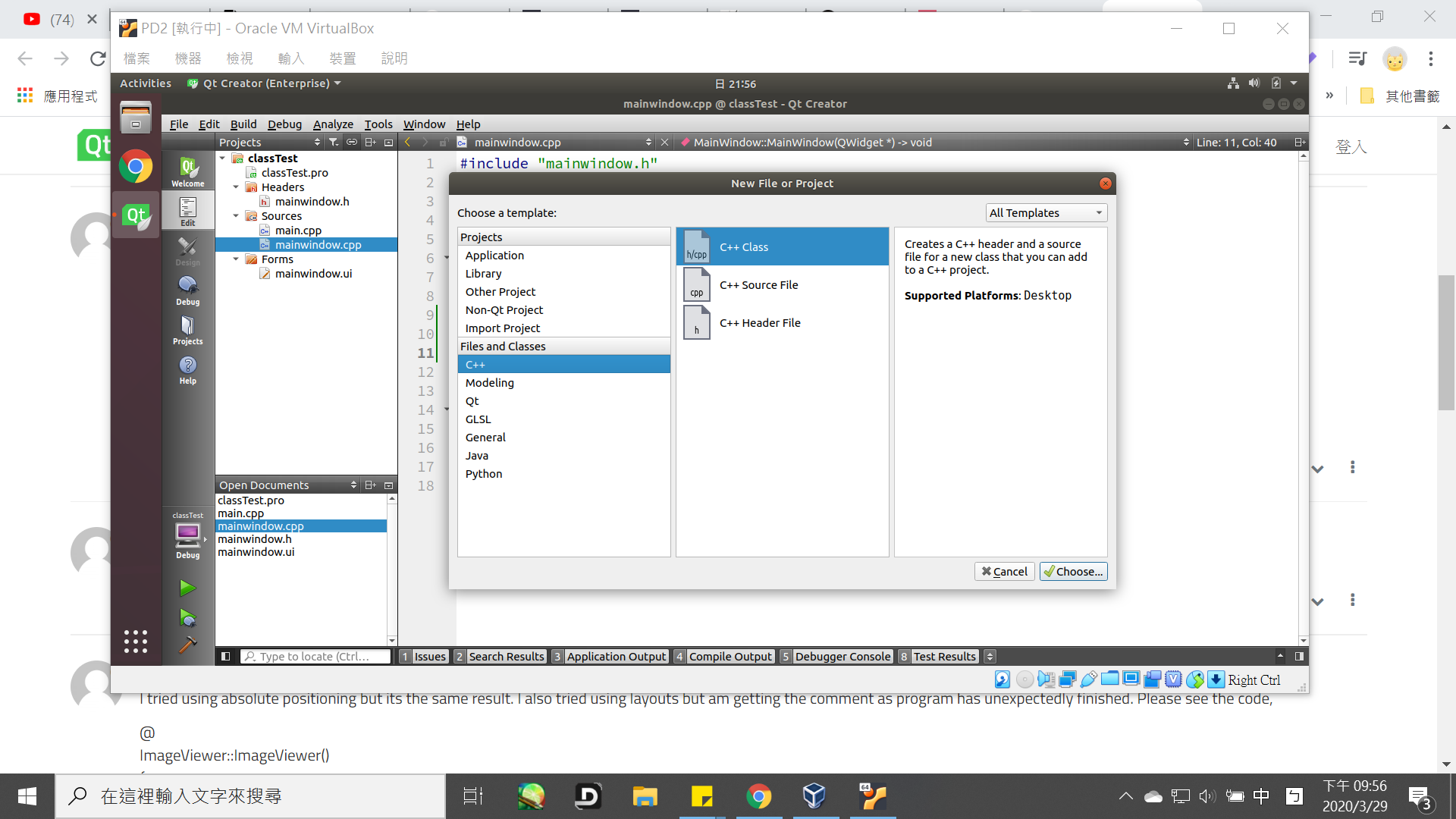The height and width of the screenshot is (819, 1456).
Task: Select the C++ Header File template
Action: 759,323
